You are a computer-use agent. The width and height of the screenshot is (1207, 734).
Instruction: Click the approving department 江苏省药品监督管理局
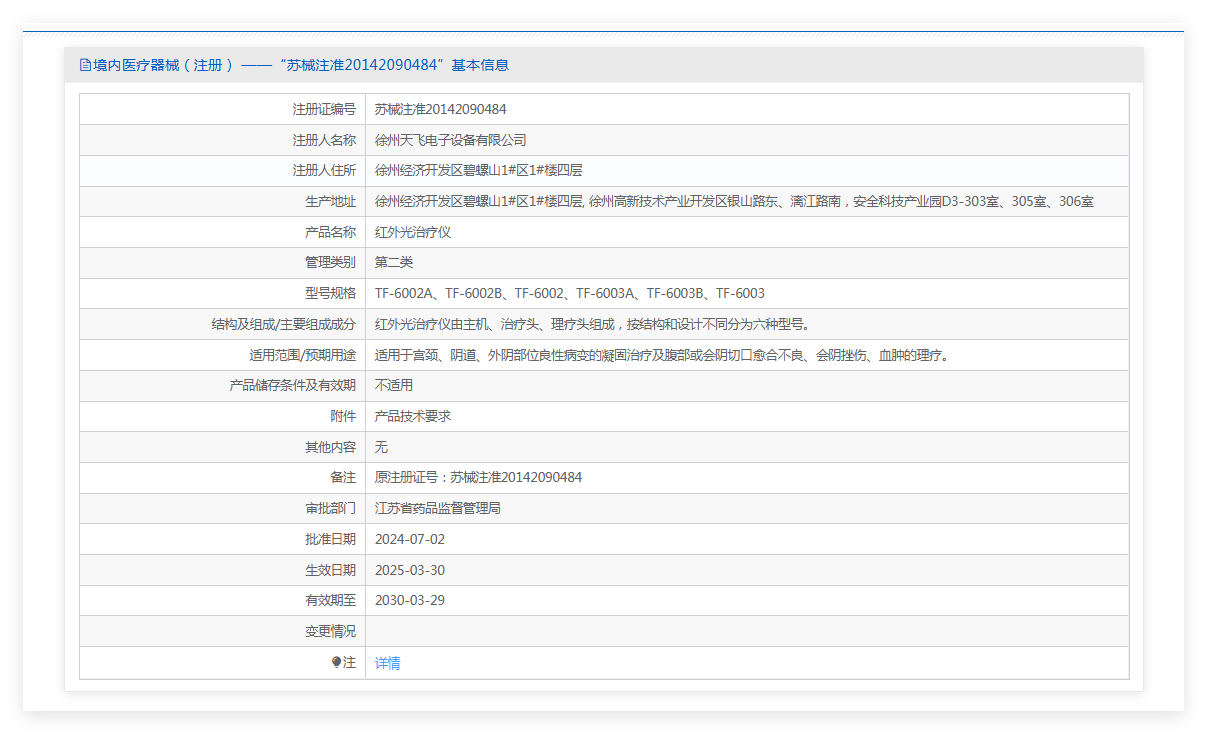point(437,508)
